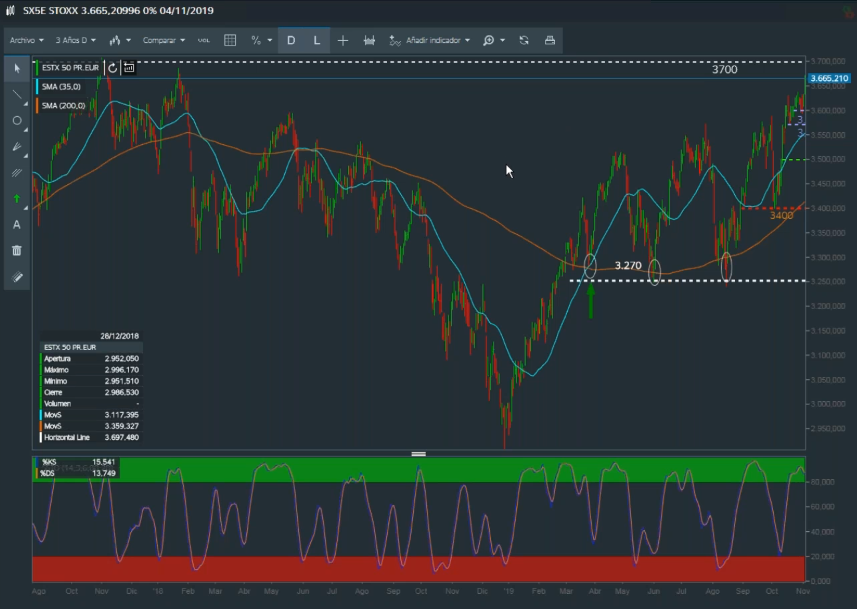Viewport: 857px width, 609px height.
Task: Toggle the D linear scale button
Action: pyautogui.click(x=291, y=41)
